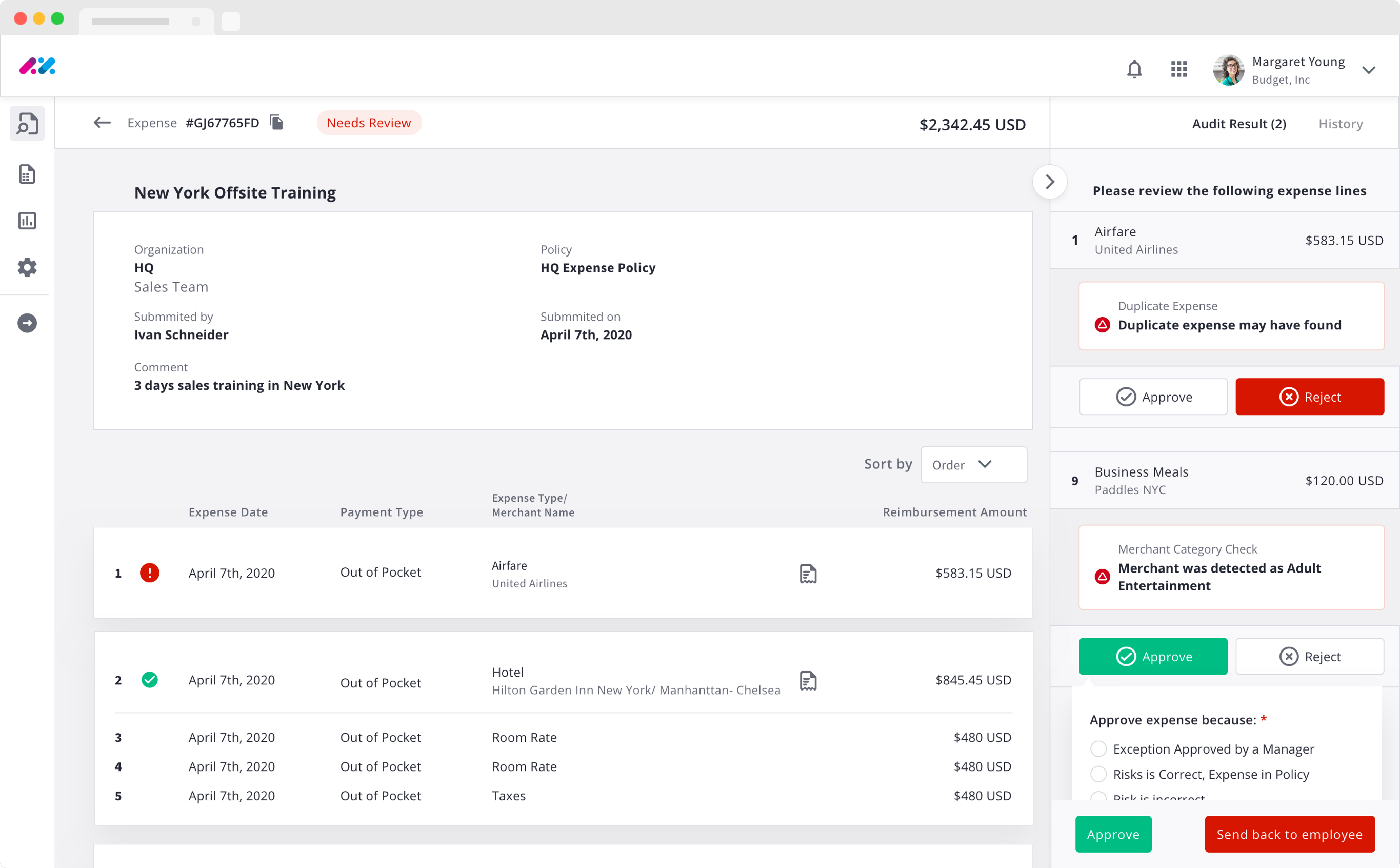The image size is (1400, 868).
Task: Open the audit search sidebar icon
Action: tap(27, 124)
